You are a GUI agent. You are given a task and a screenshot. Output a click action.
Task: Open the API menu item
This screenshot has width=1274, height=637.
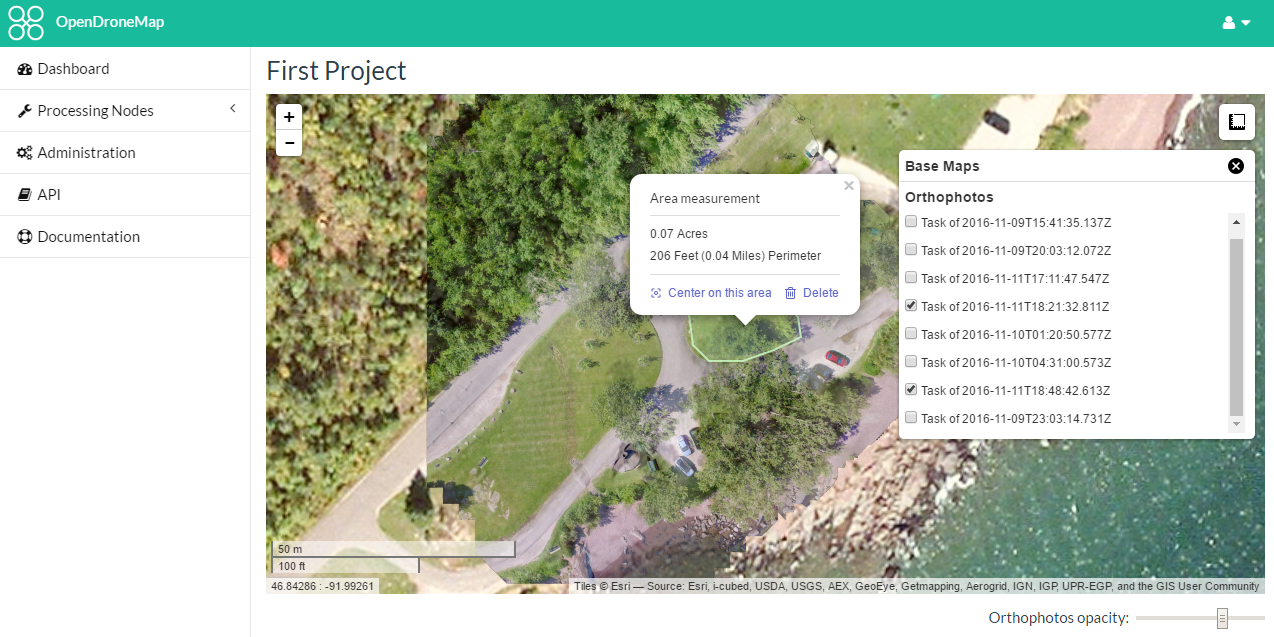point(49,195)
